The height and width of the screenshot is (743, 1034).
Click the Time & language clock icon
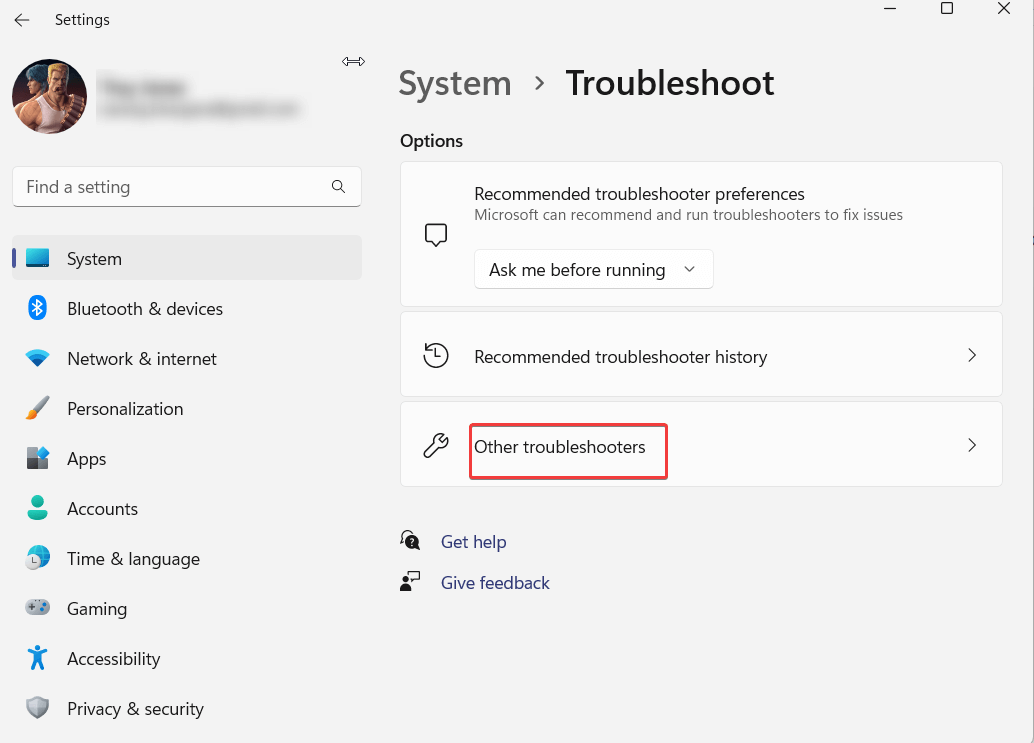tap(37, 558)
